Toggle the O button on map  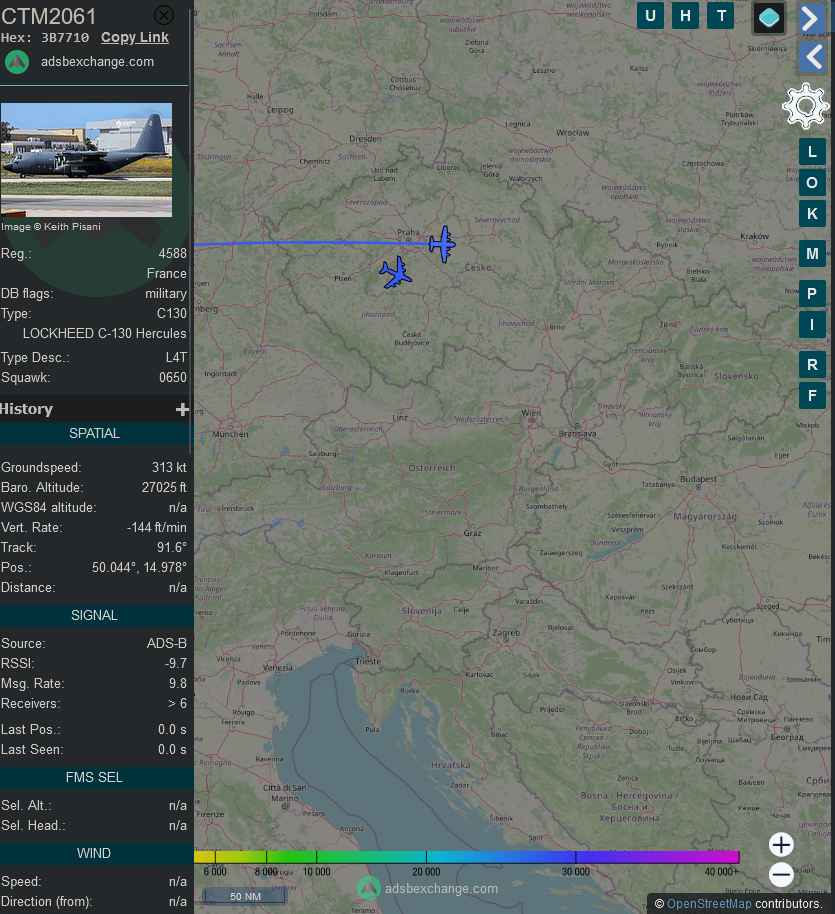pyautogui.click(x=812, y=183)
